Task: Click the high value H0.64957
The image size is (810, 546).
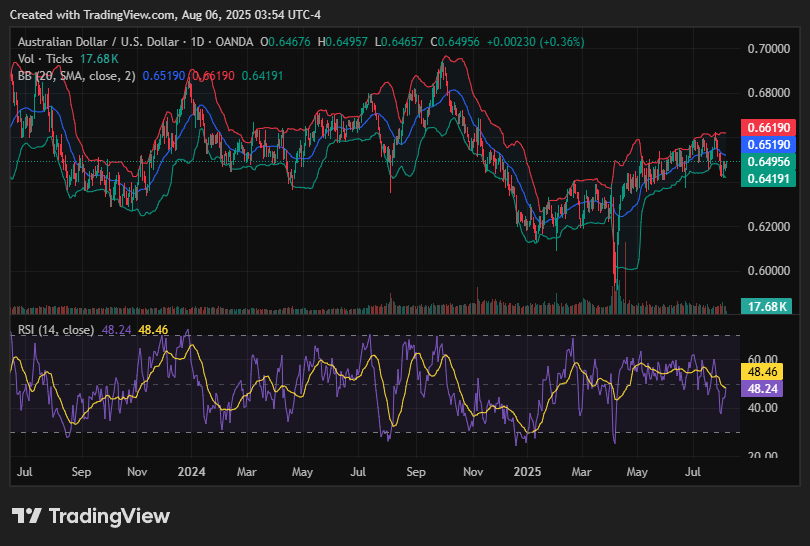Action: [342, 42]
